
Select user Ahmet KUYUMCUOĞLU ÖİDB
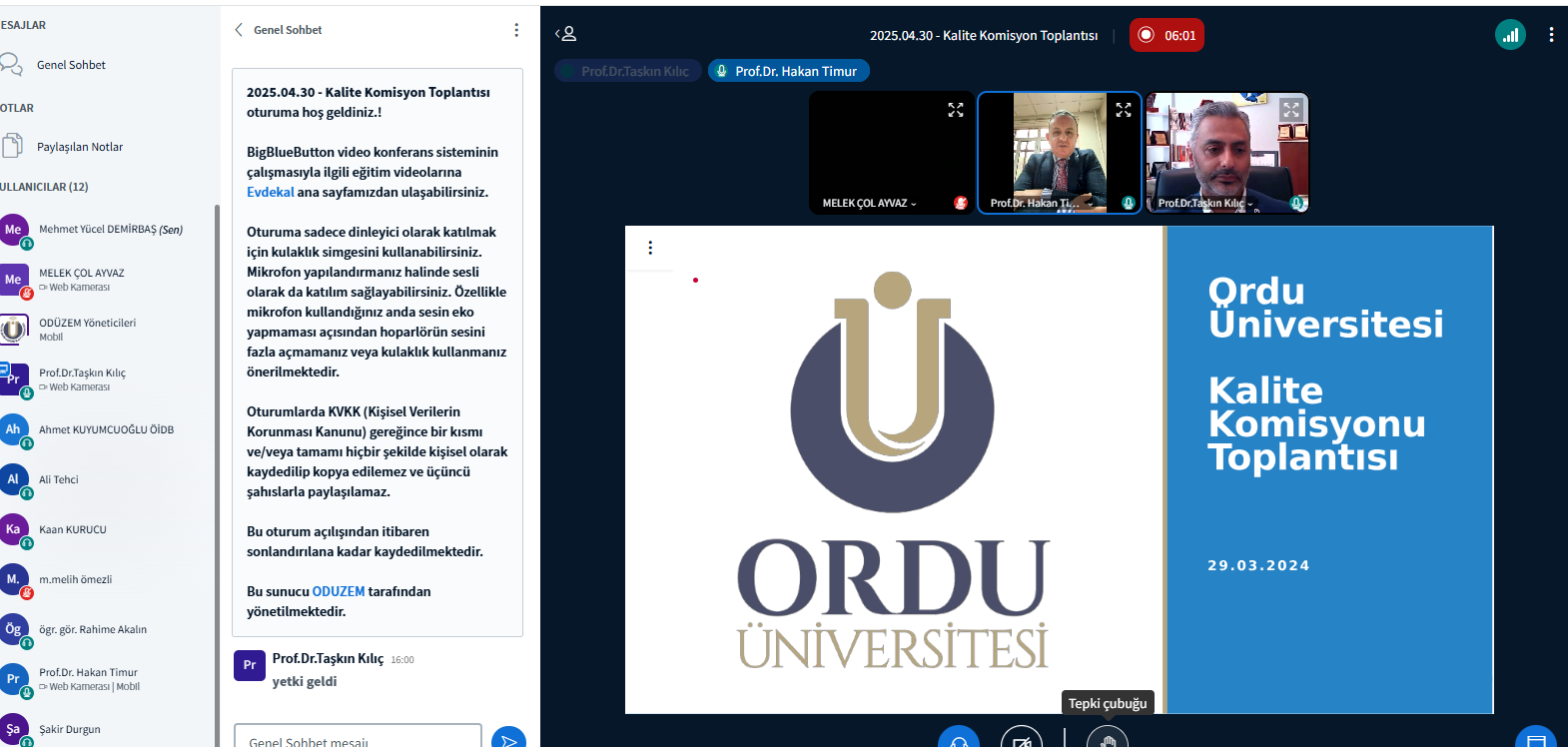click(108, 429)
